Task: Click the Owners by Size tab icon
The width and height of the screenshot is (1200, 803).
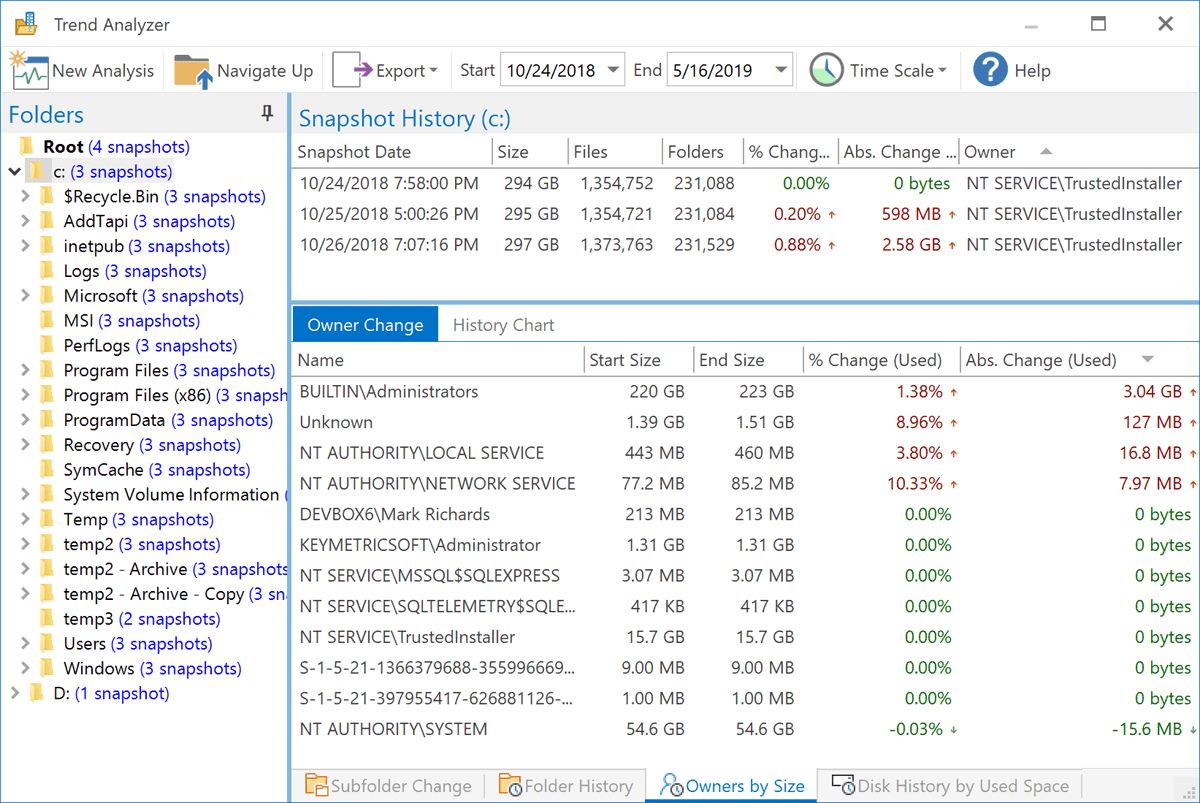Action: 672,785
